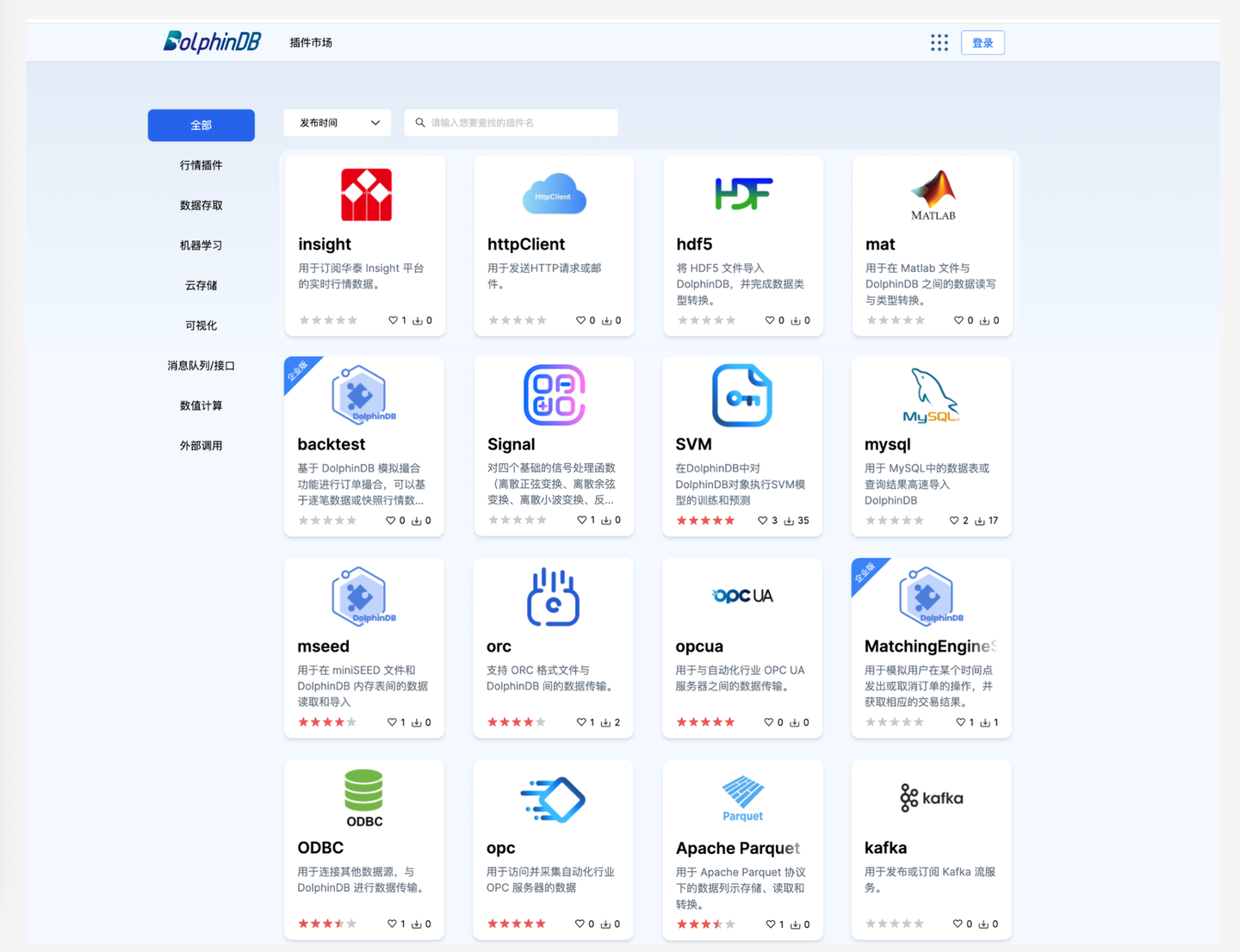Click the apps grid icon near 登录

[939, 41]
